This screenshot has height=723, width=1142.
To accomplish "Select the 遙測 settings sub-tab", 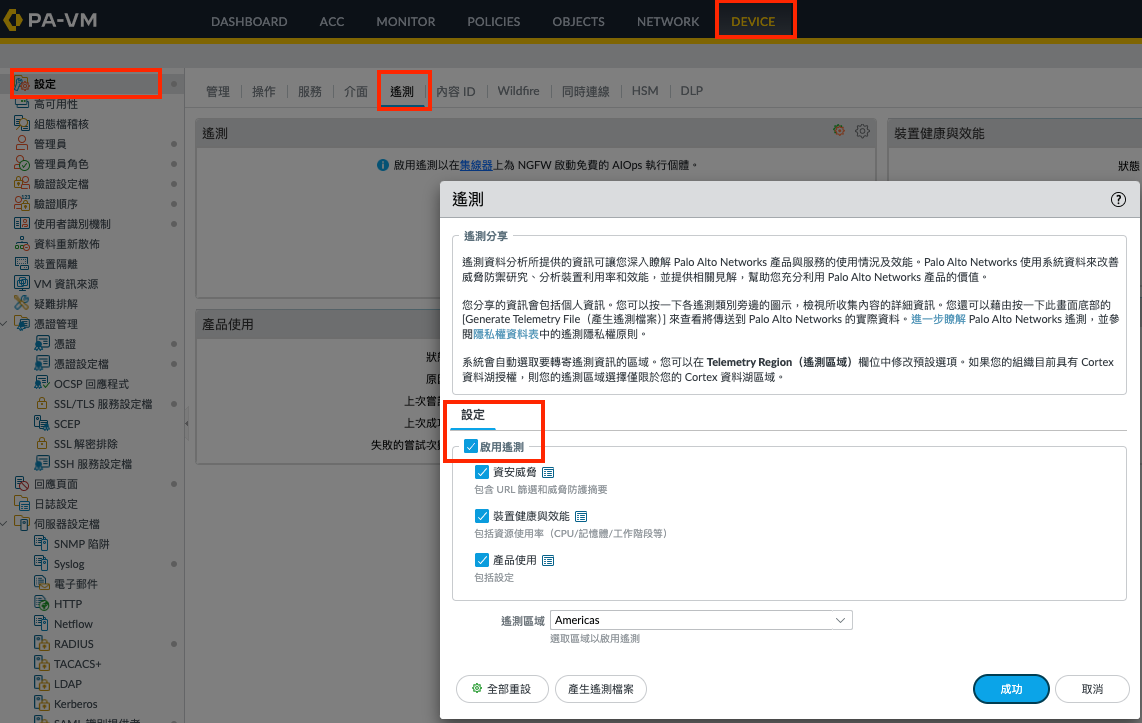I will click(402, 91).
